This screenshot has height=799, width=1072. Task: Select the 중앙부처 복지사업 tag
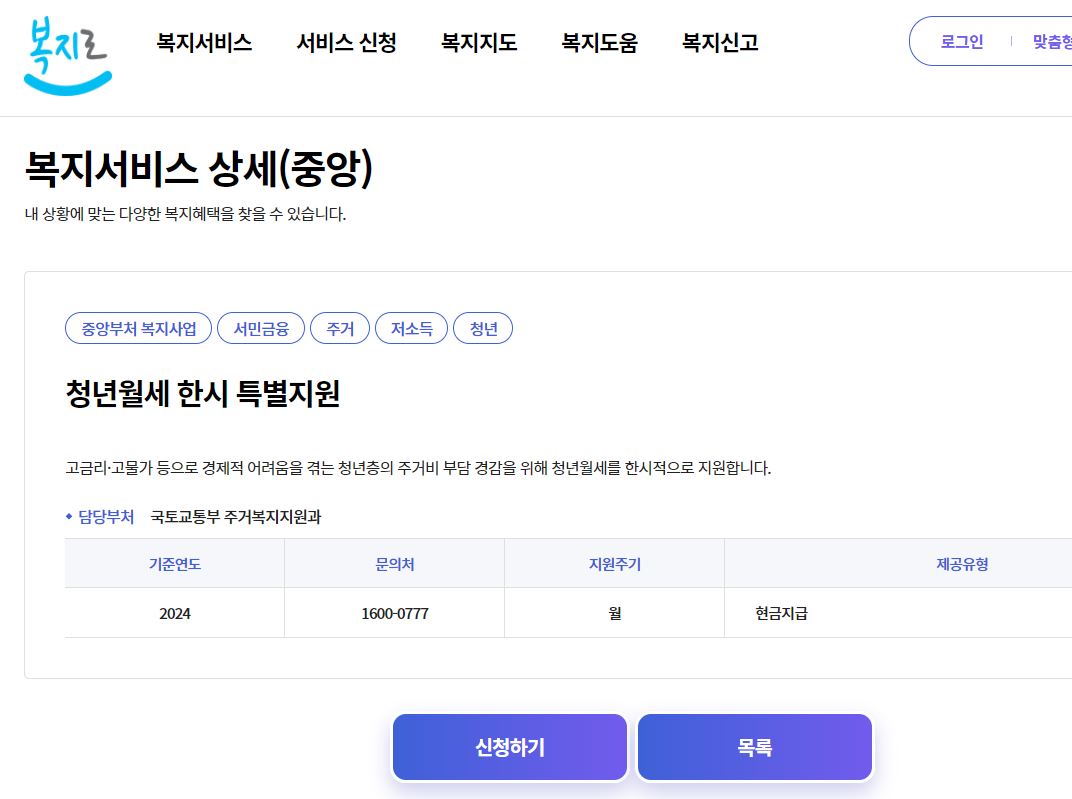pyautogui.click(x=138, y=328)
